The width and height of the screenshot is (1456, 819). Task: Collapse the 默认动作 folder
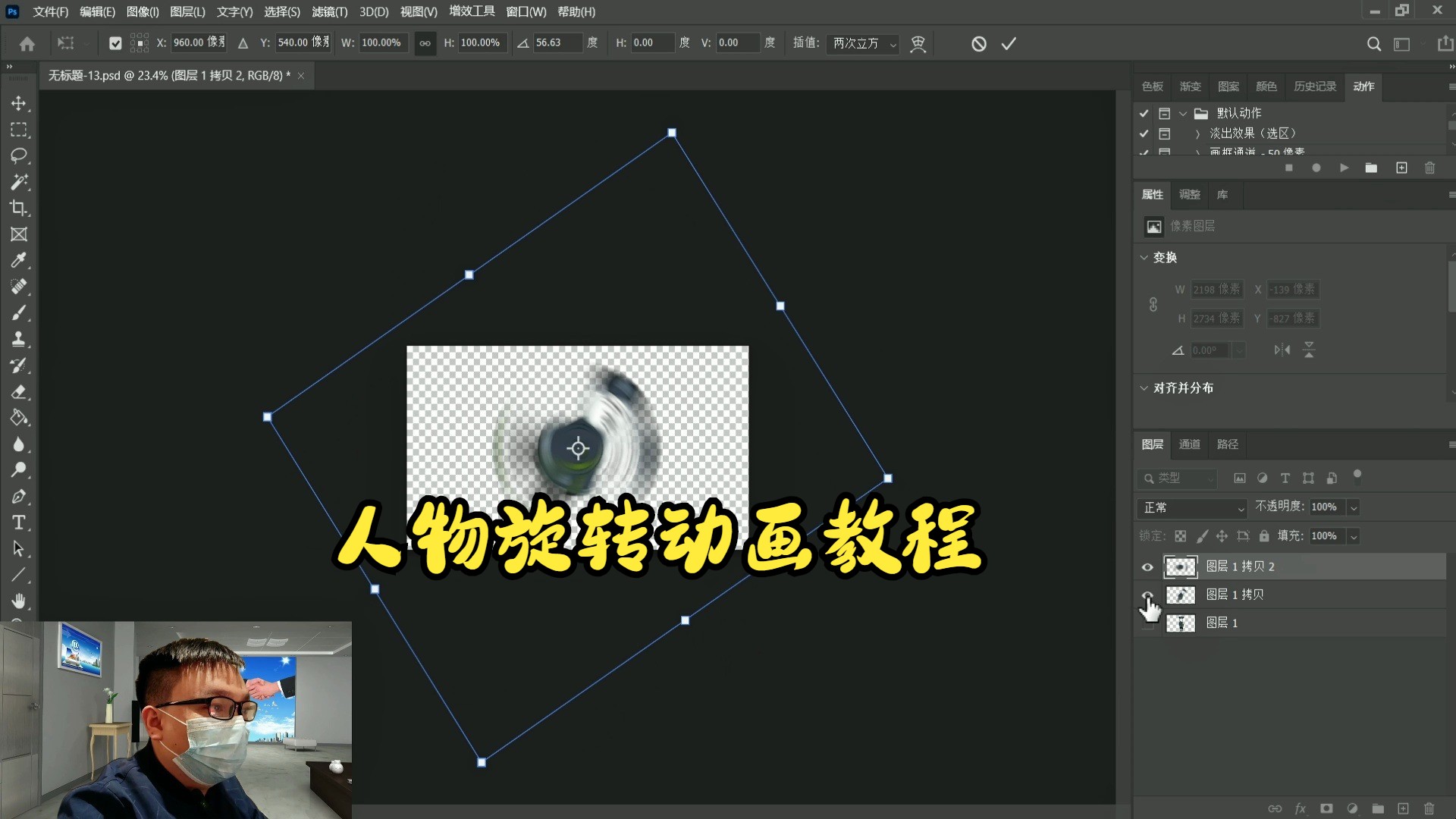point(1183,114)
